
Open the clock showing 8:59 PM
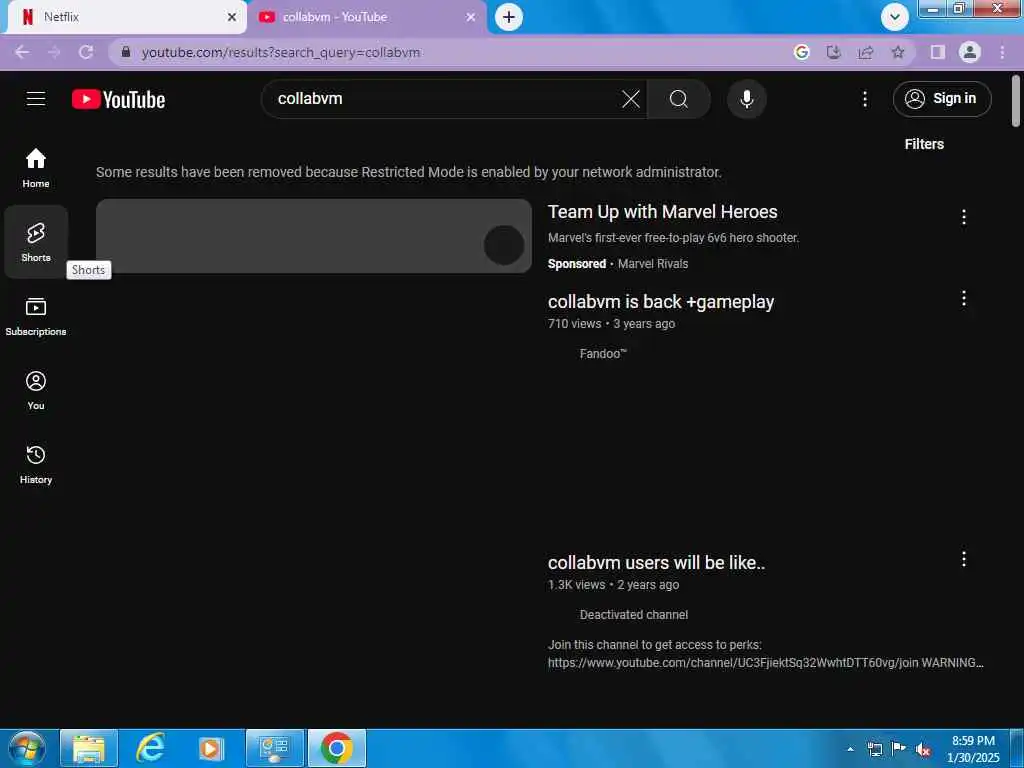click(973, 749)
